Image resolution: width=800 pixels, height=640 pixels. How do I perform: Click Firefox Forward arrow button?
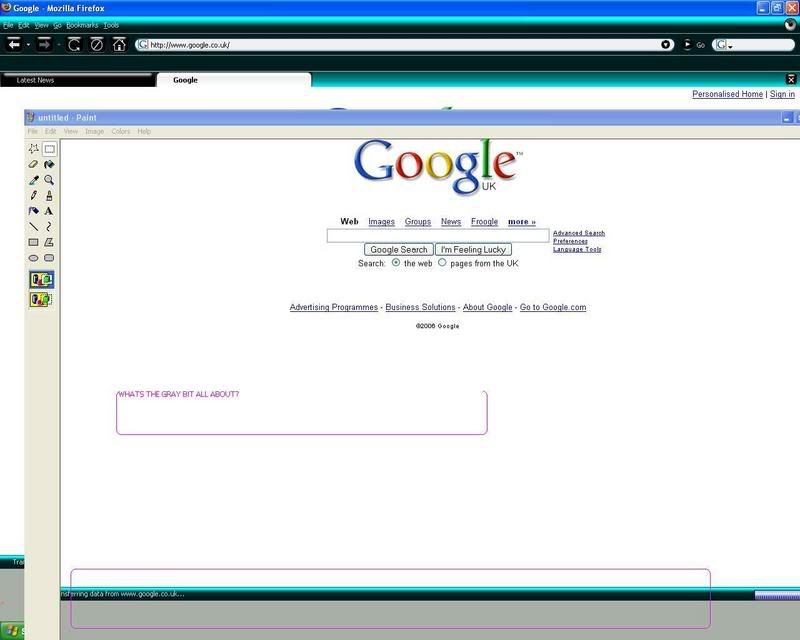point(44,44)
